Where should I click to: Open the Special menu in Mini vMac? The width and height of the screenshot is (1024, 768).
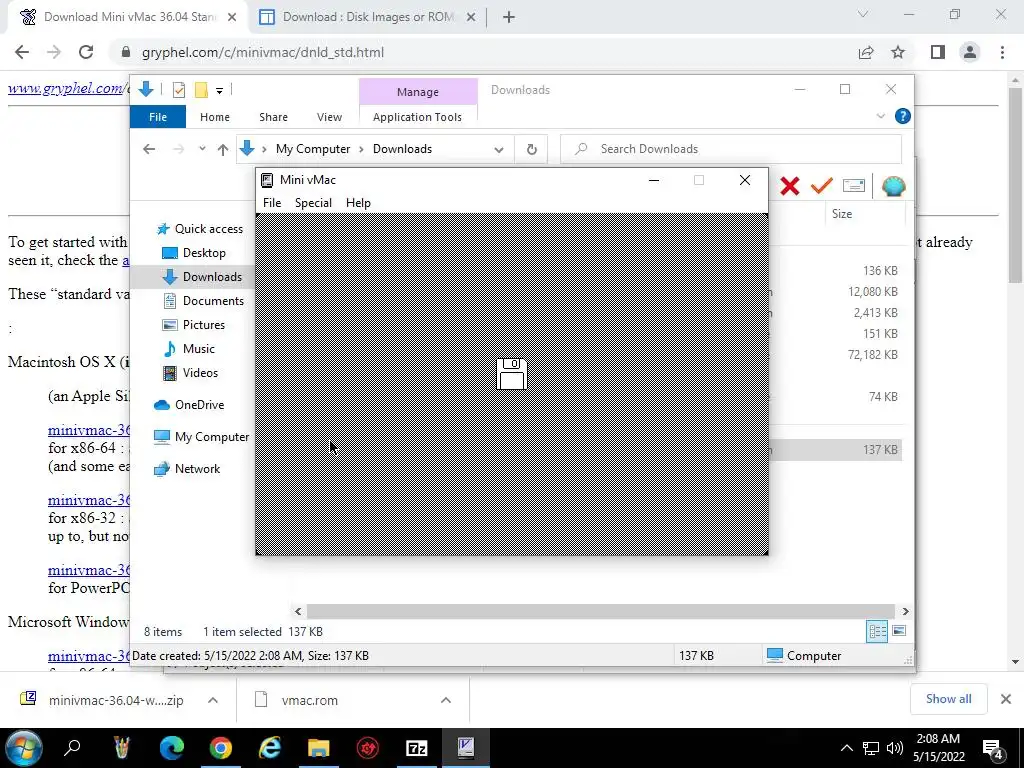click(x=313, y=202)
